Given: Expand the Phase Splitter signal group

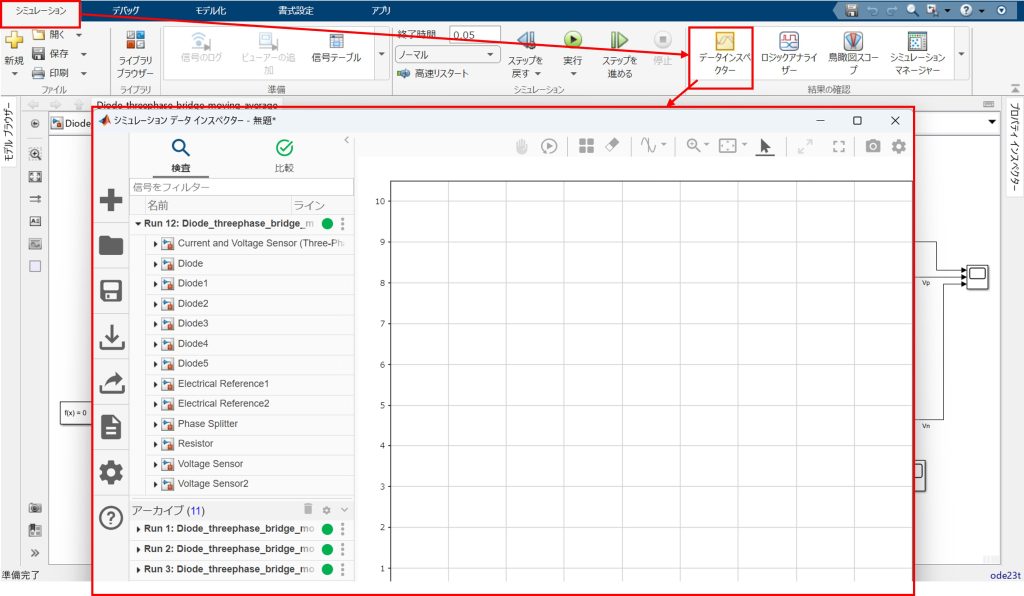Looking at the screenshot, I should [x=155, y=424].
